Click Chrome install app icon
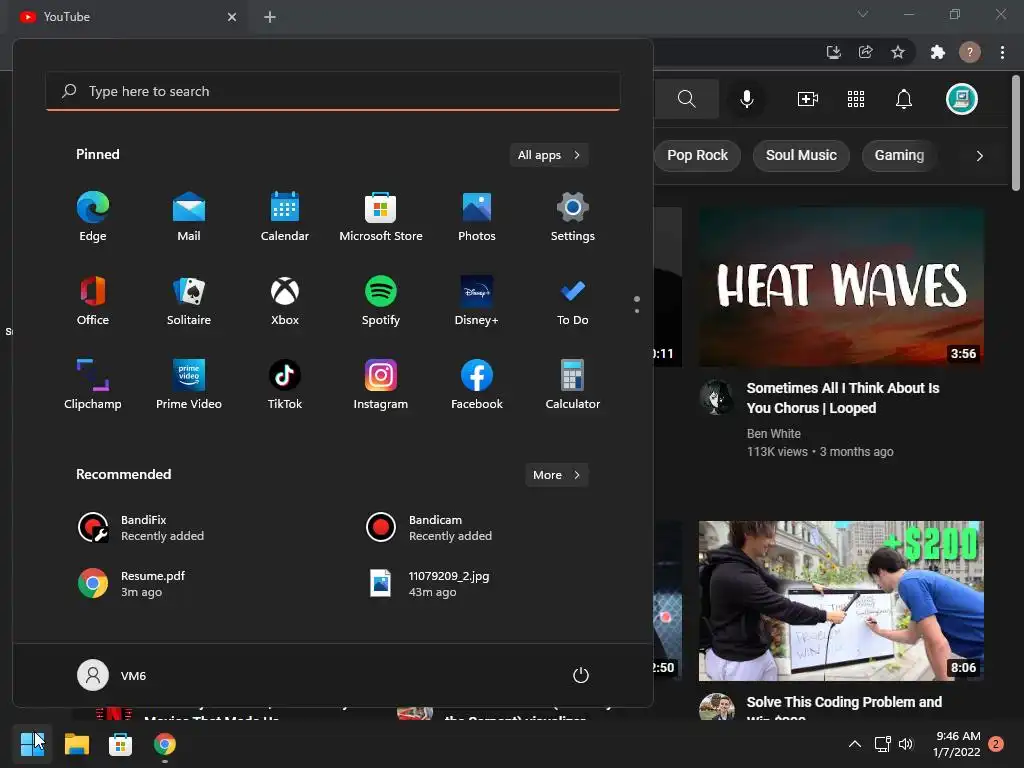Viewport: 1024px width, 768px height. [x=833, y=52]
